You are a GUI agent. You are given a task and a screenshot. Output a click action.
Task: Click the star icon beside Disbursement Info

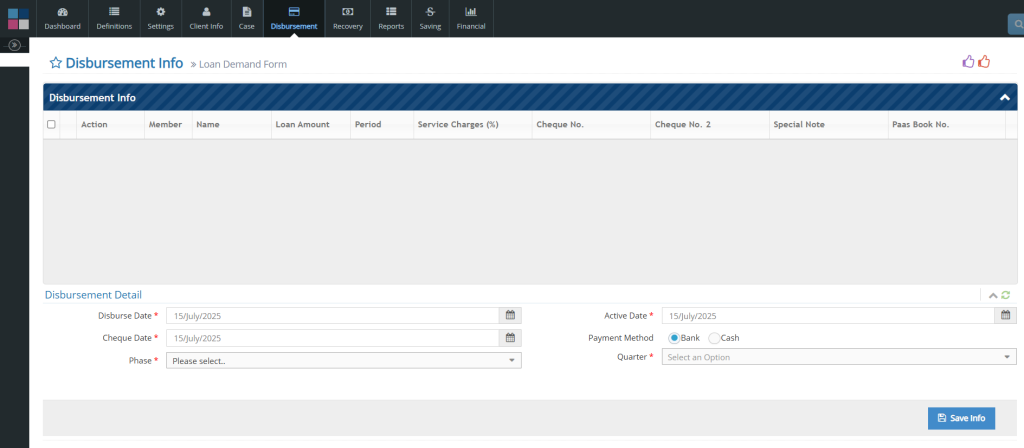pyautogui.click(x=56, y=63)
